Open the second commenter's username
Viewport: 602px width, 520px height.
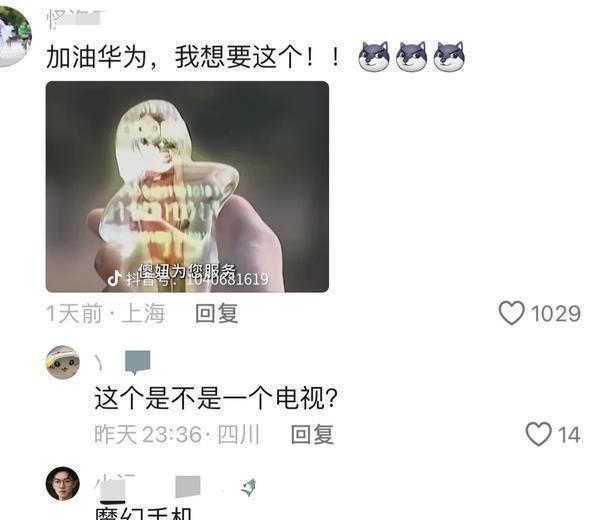[x=123, y=362]
